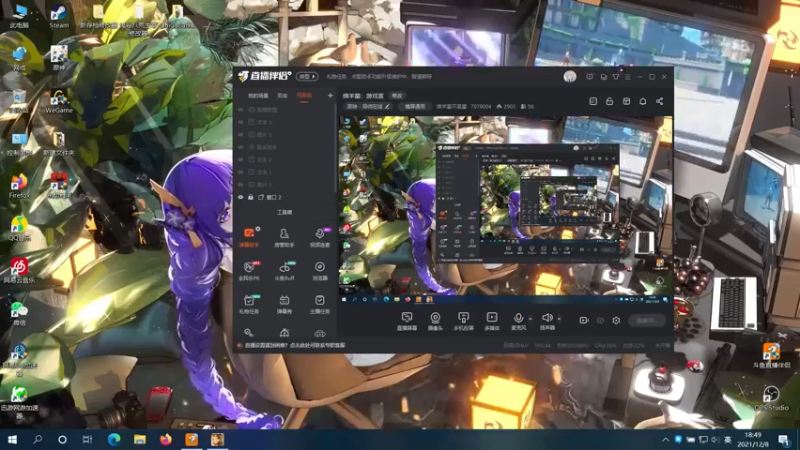Viewport: 800px width, 450px height.
Task: Add a 多媒体 media source
Action: [492, 321]
